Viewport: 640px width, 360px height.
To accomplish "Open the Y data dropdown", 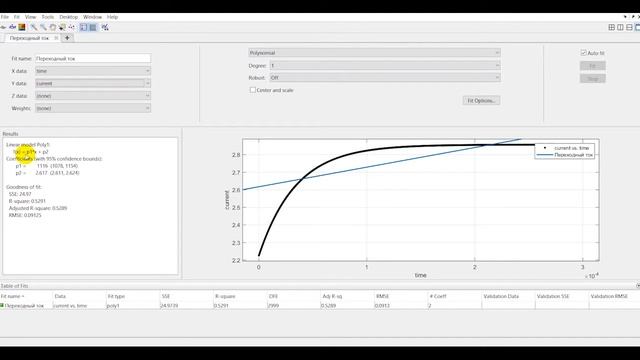I will 93,83.
